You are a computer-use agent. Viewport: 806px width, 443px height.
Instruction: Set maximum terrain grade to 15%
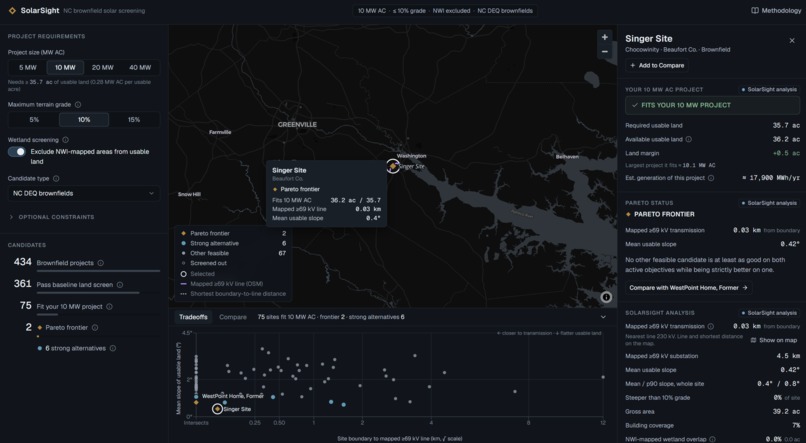[x=134, y=120]
